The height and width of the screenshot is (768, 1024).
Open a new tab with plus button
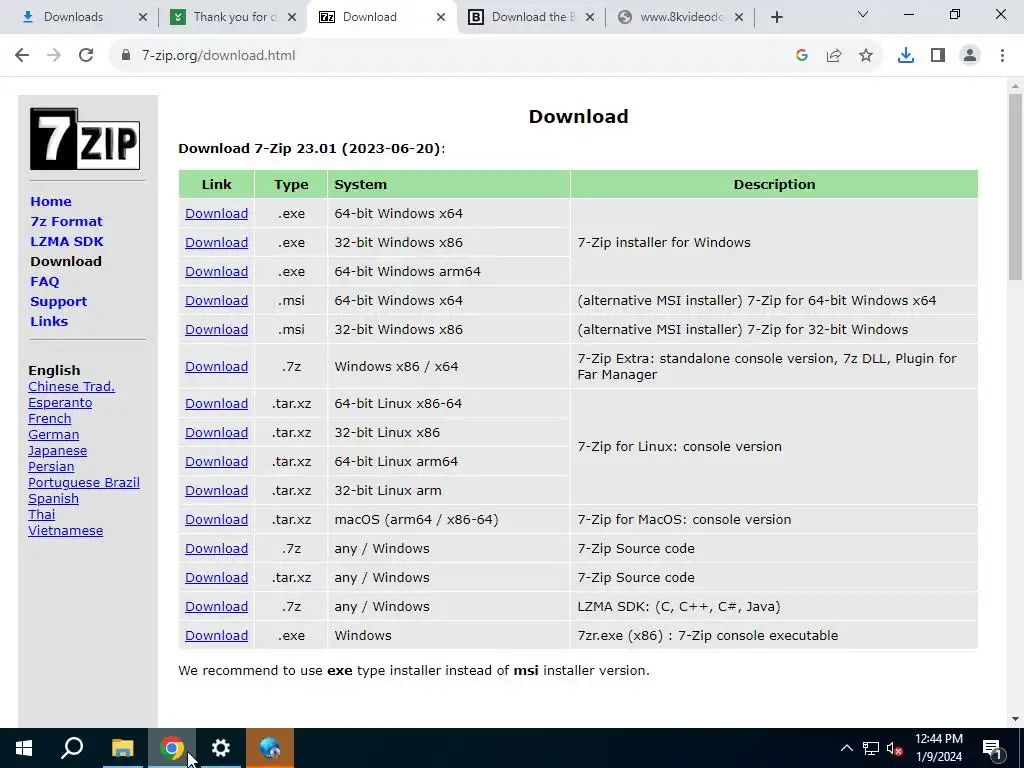click(776, 18)
